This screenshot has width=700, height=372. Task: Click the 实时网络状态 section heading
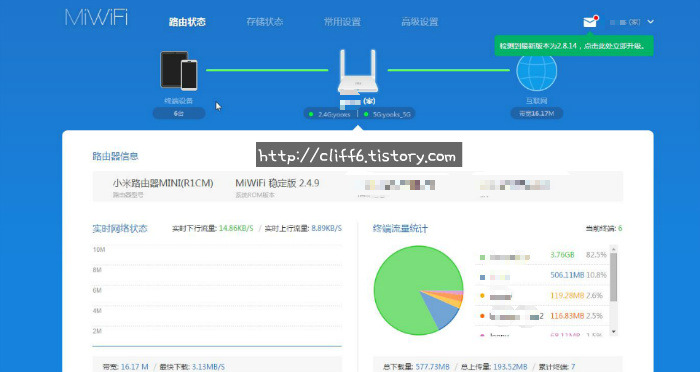click(120, 229)
